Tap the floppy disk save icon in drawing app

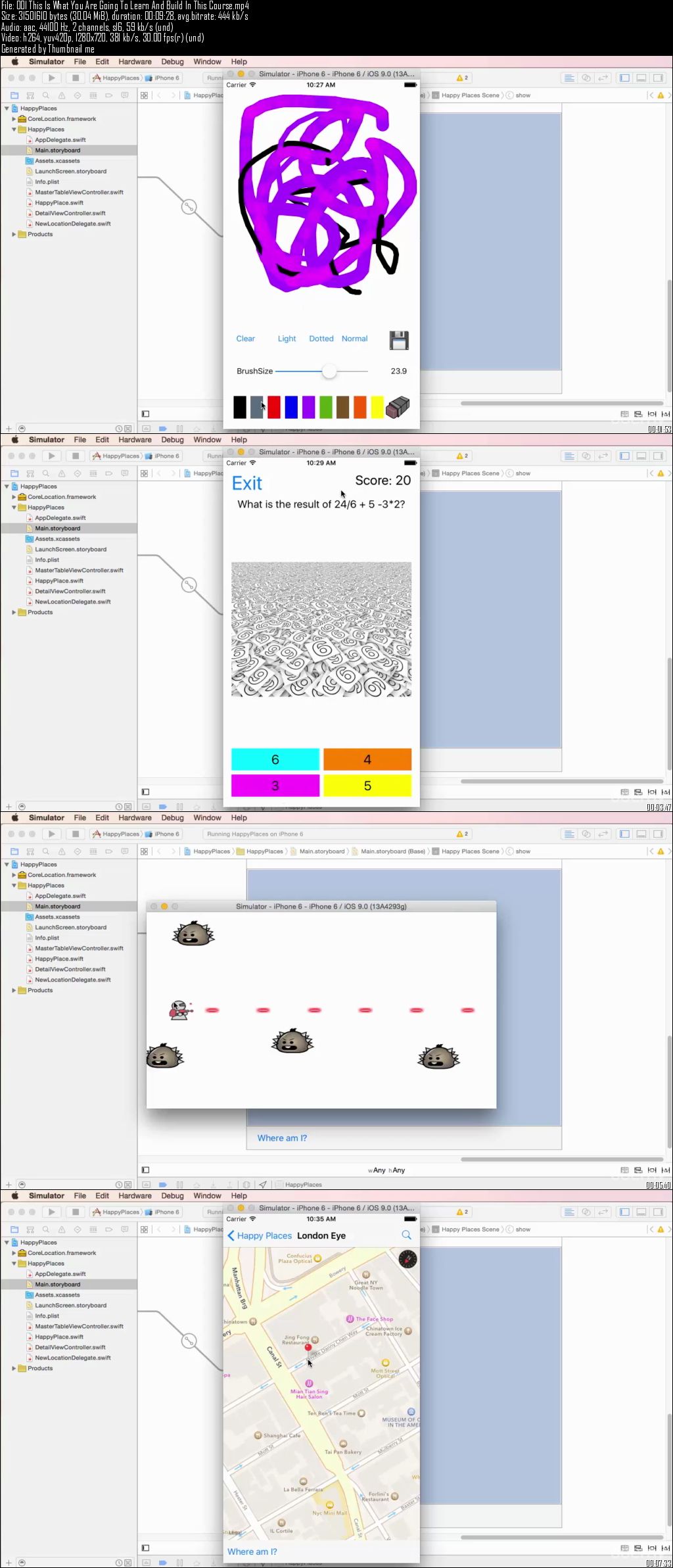point(399,340)
